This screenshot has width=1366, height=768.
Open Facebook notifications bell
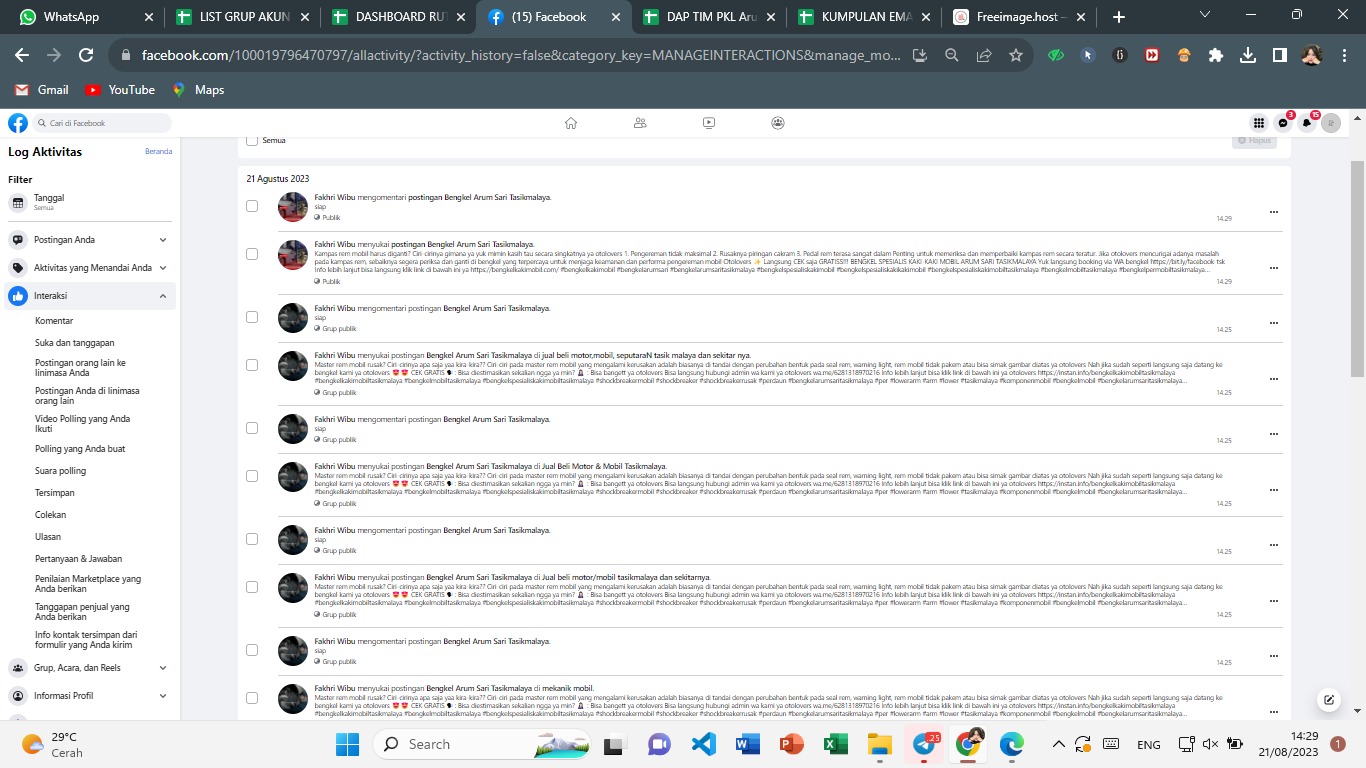(x=1307, y=123)
